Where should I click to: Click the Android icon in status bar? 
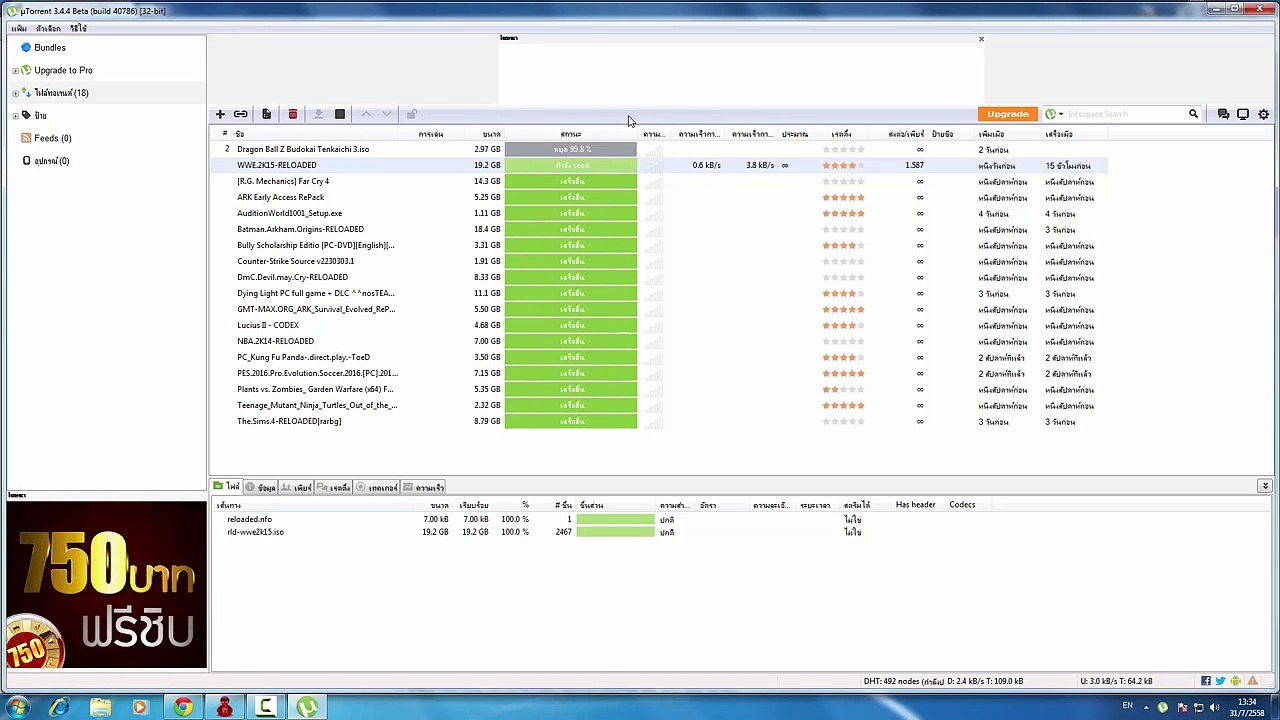1236,681
